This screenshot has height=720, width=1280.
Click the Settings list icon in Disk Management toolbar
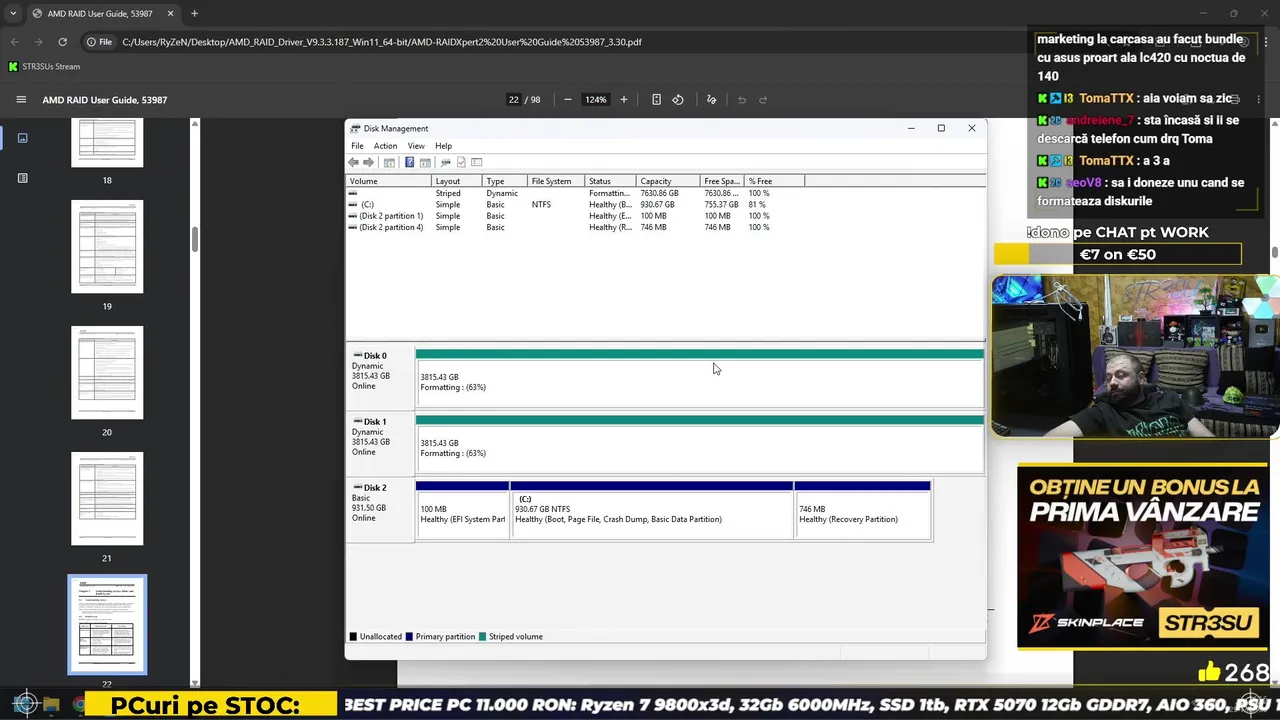477,162
